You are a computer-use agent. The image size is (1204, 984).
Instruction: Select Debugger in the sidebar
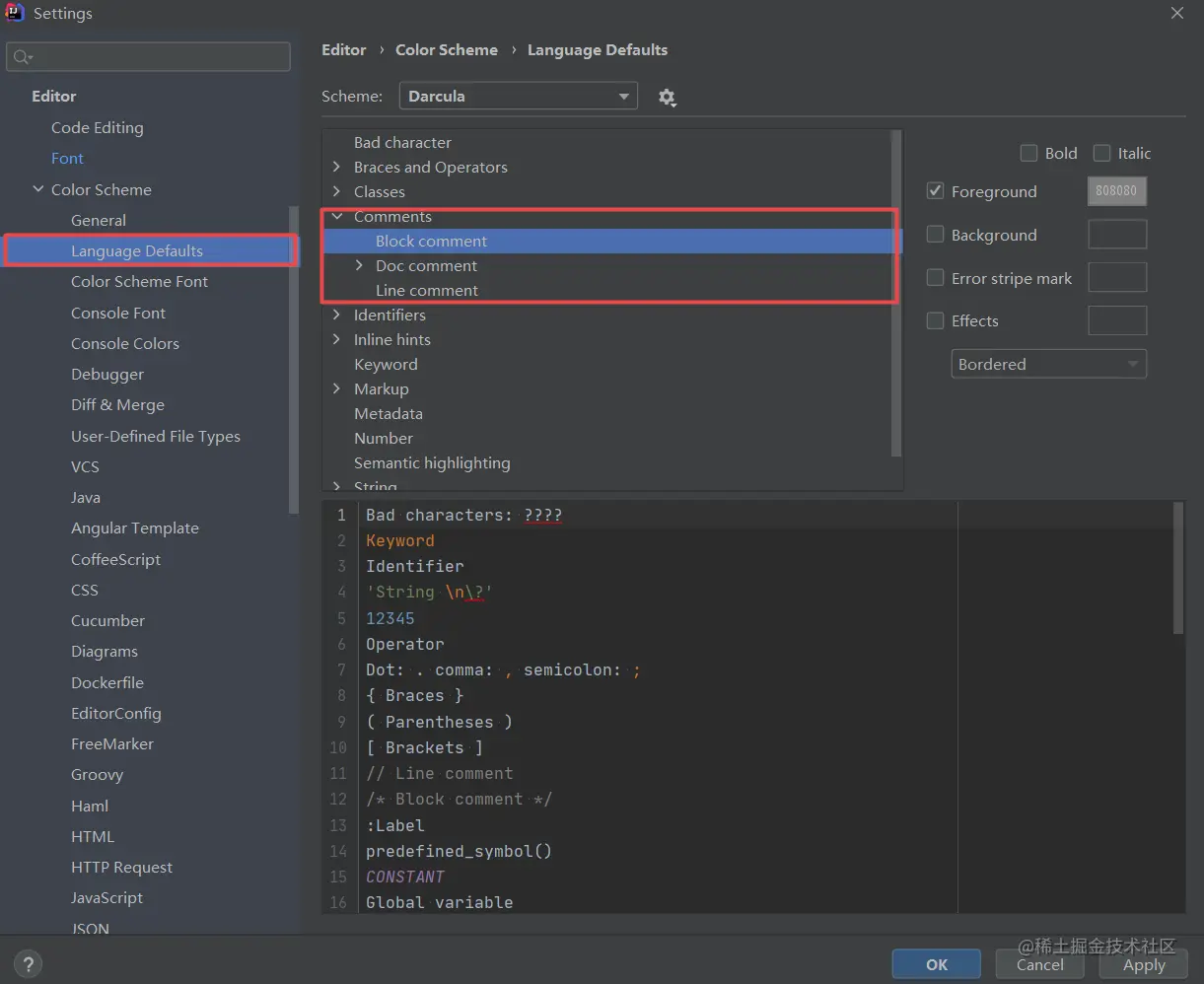(107, 374)
